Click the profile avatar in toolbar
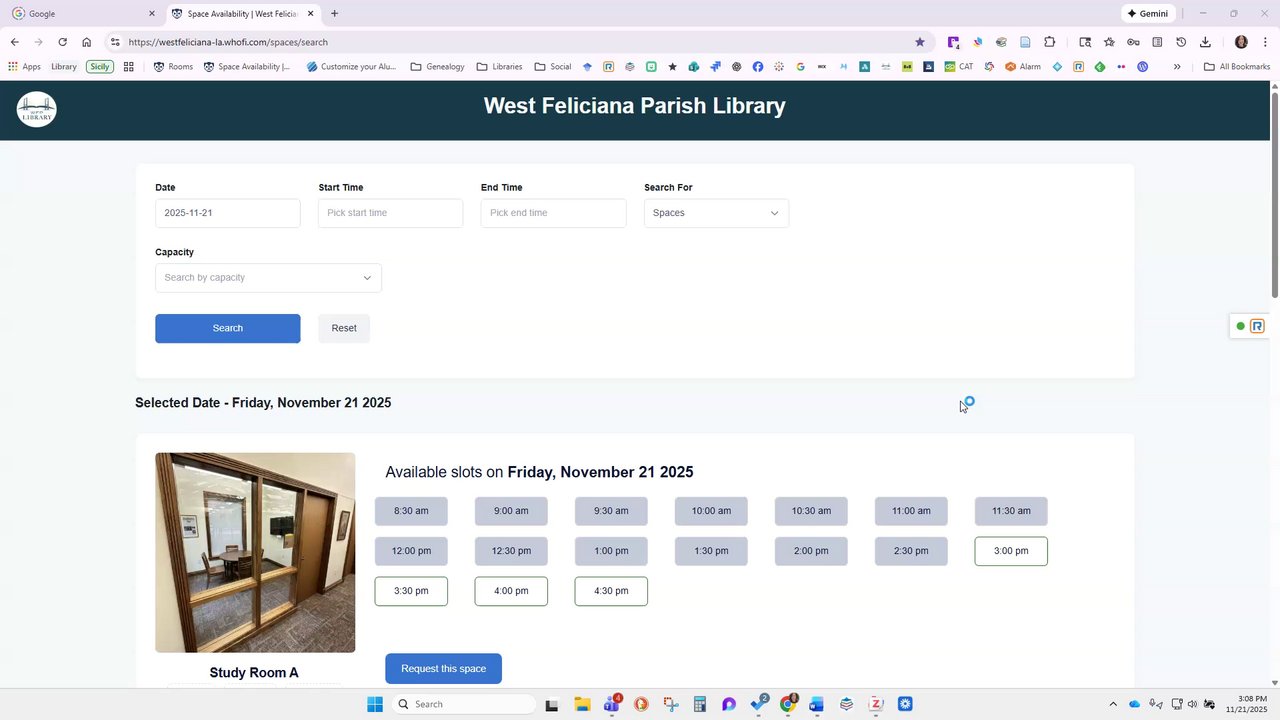The height and width of the screenshot is (720, 1280). (x=1241, y=42)
